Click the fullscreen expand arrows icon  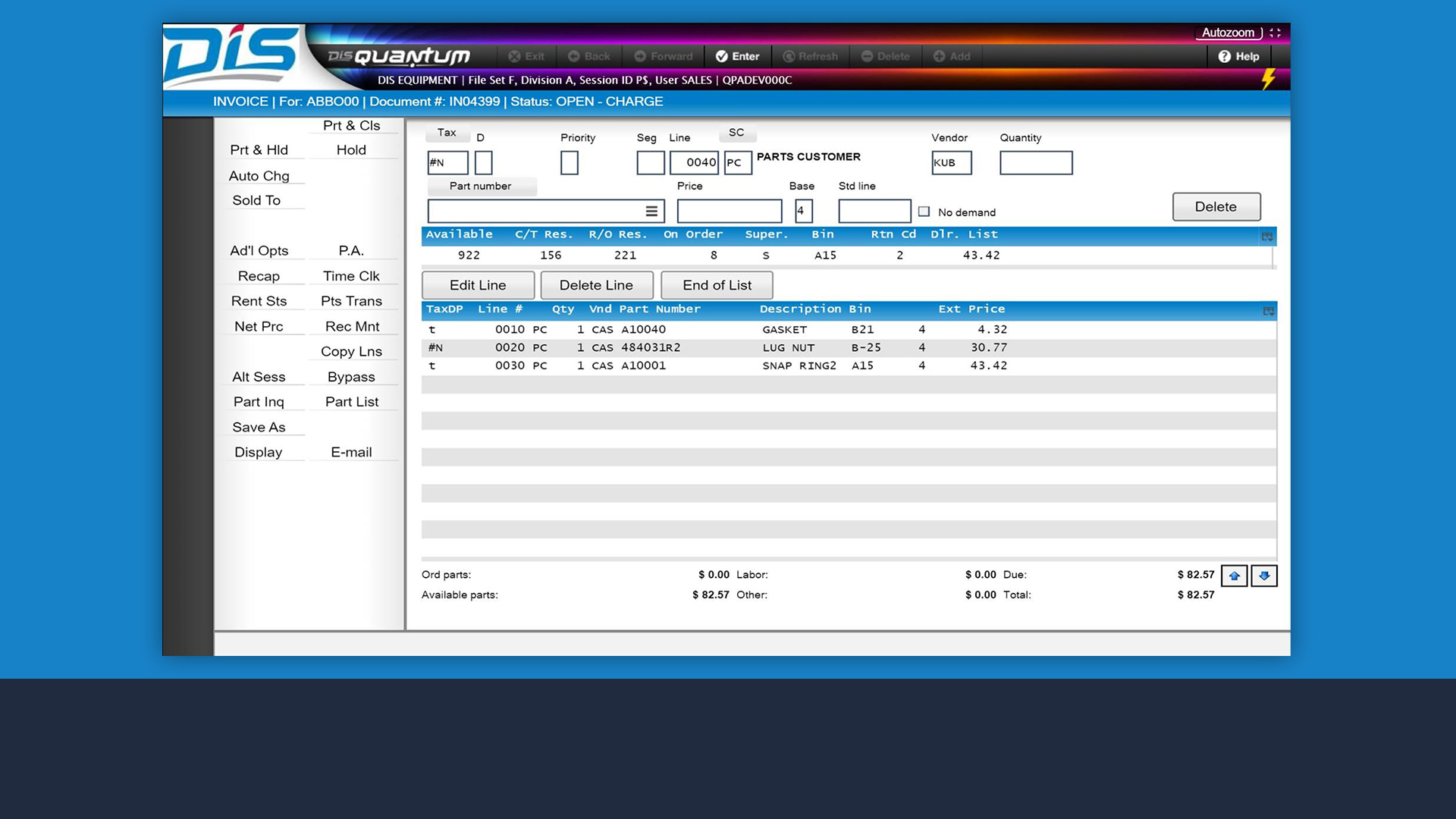click(x=1275, y=33)
